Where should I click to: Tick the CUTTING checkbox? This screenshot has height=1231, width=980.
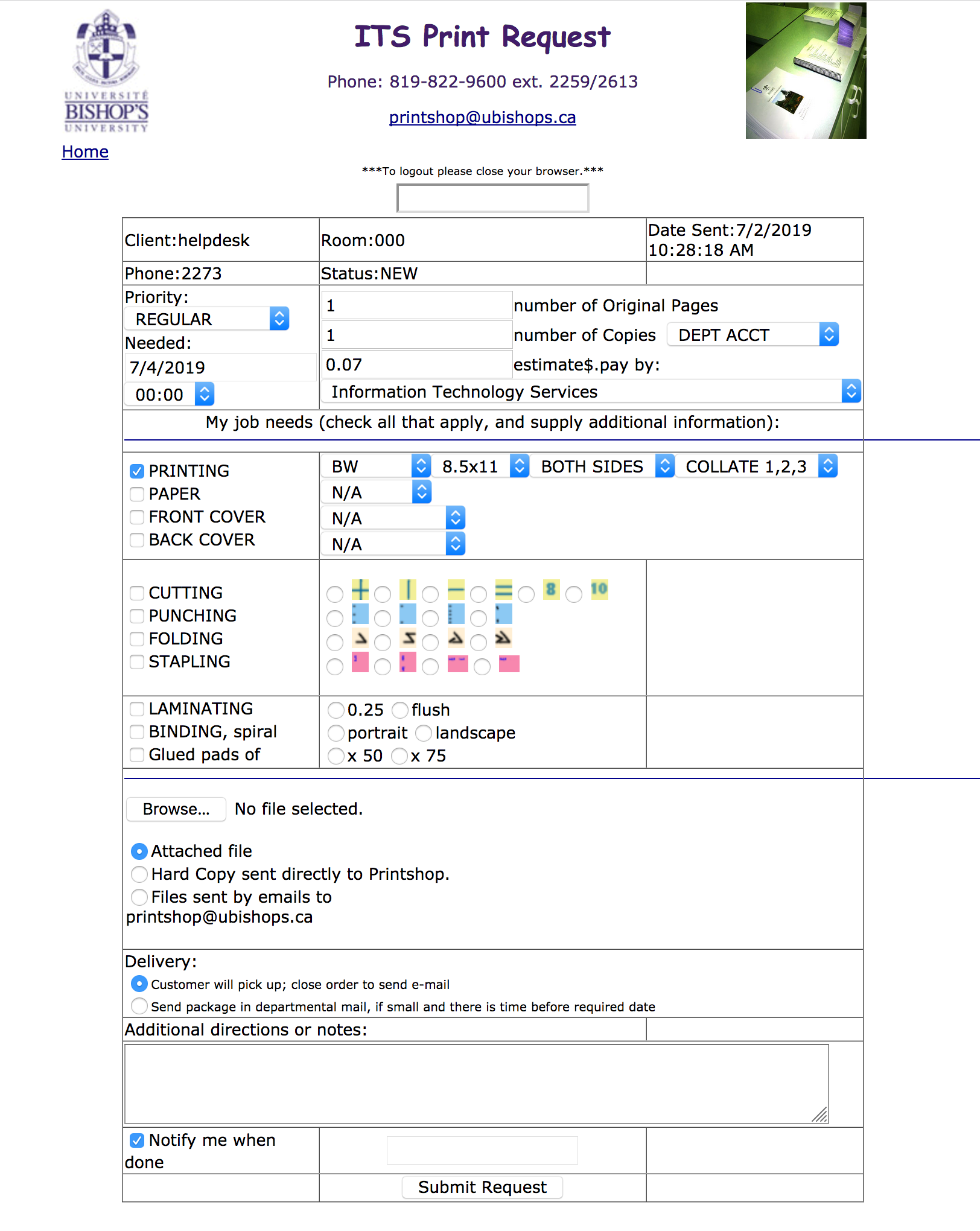(137, 593)
